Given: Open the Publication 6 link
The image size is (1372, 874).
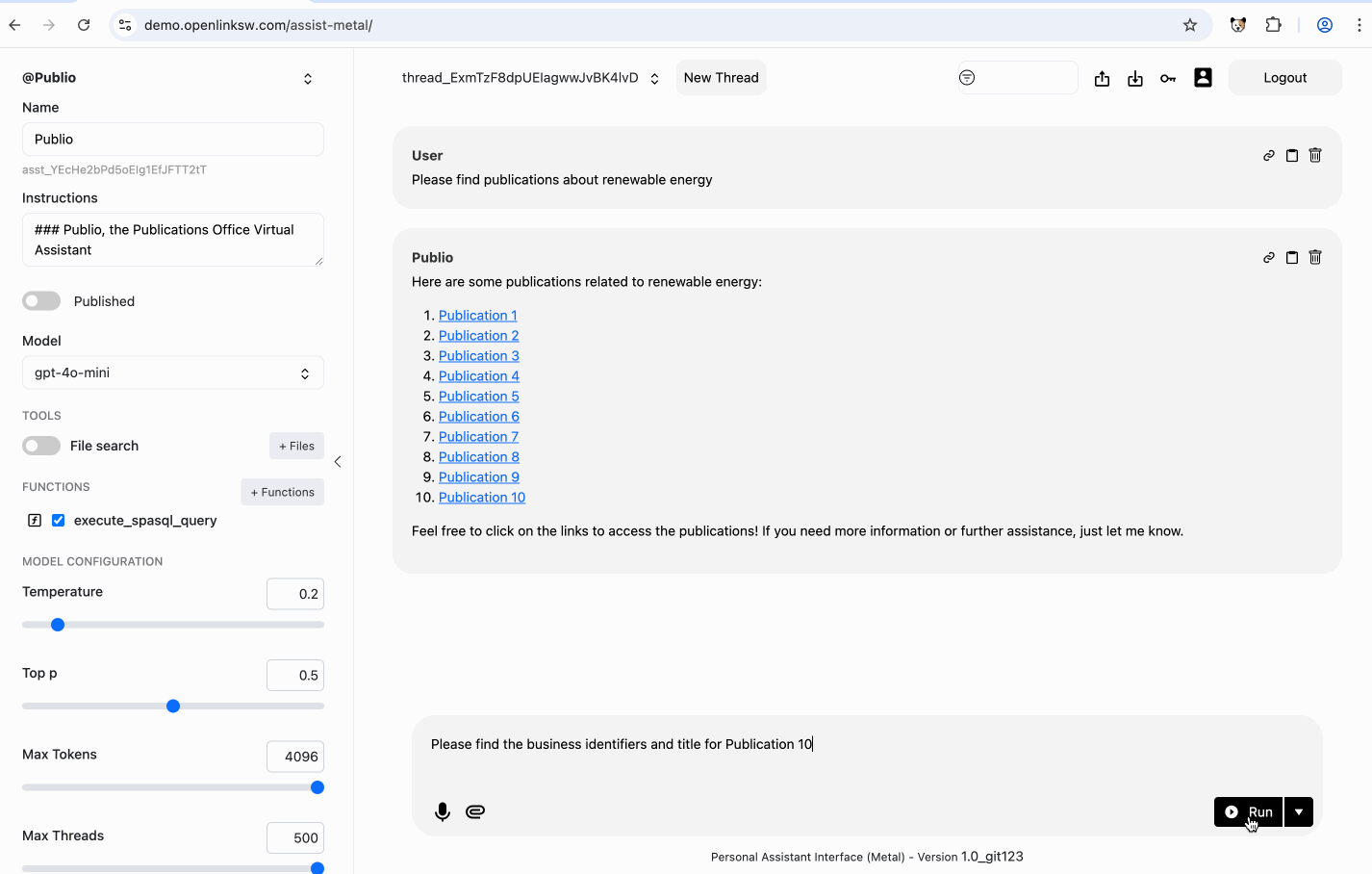Looking at the screenshot, I should tap(479, 417).
